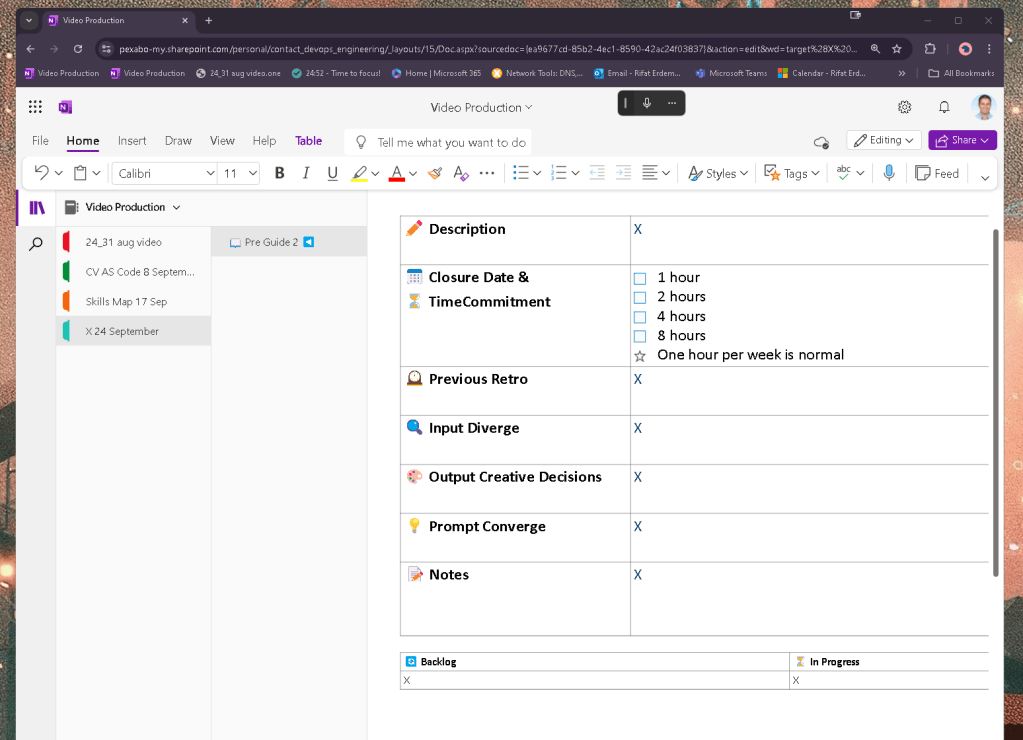
Task: Check the 8 hours checkbox
Action: coord(640,337)
